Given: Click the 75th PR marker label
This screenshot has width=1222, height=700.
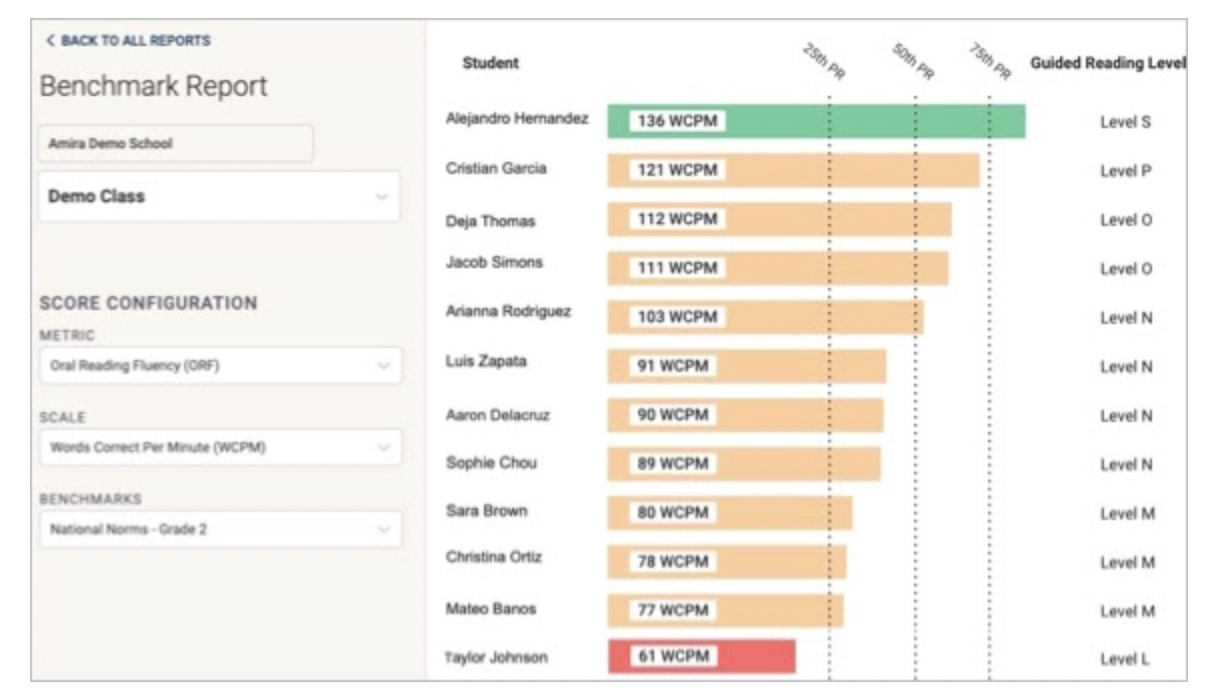Looking at the screenshot, I should tap(989, 63).
